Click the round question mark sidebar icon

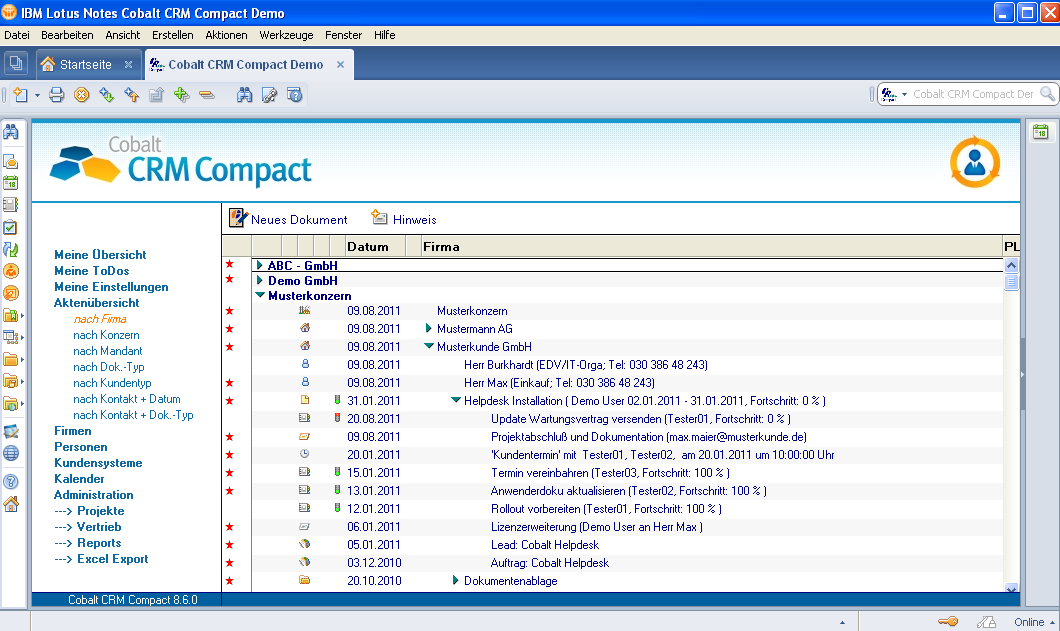click(11, 482)
